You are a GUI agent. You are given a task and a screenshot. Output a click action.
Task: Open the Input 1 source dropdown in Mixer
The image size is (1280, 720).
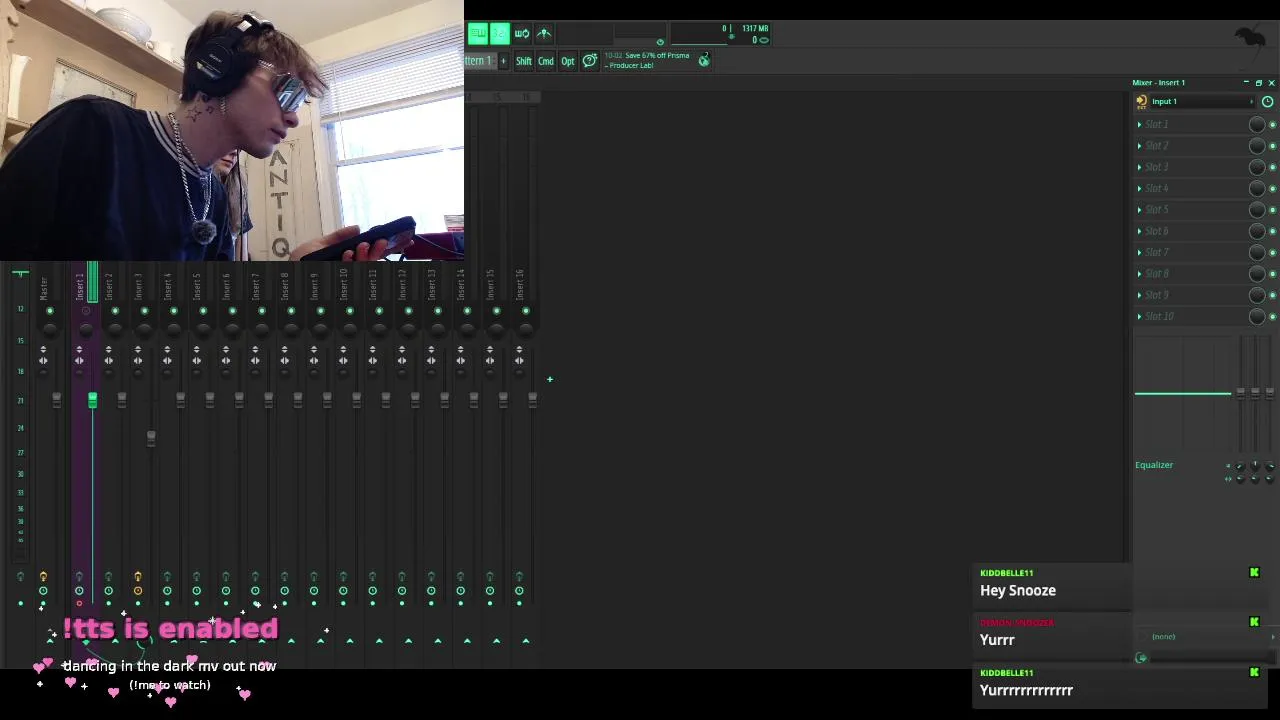point(1200,101)
